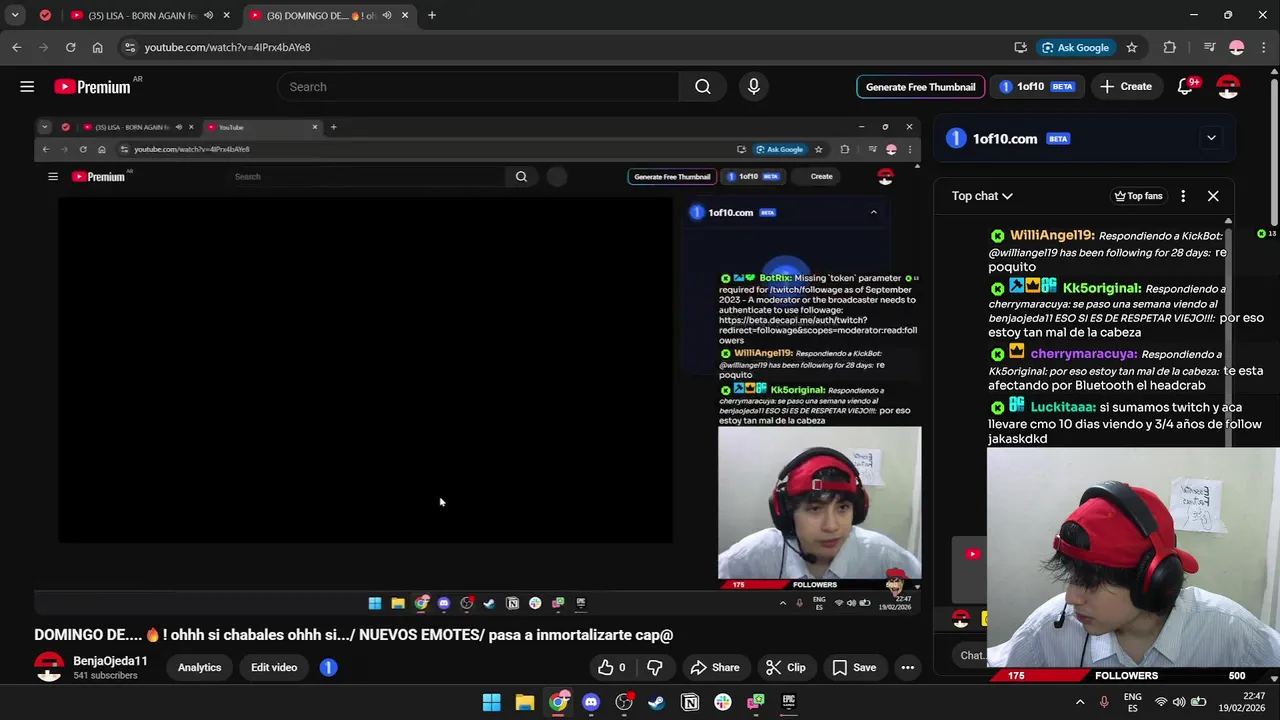The height and width of the screenshot is (720, 1280).
Task: Click the search magnifier button
Action: point(703,87)
